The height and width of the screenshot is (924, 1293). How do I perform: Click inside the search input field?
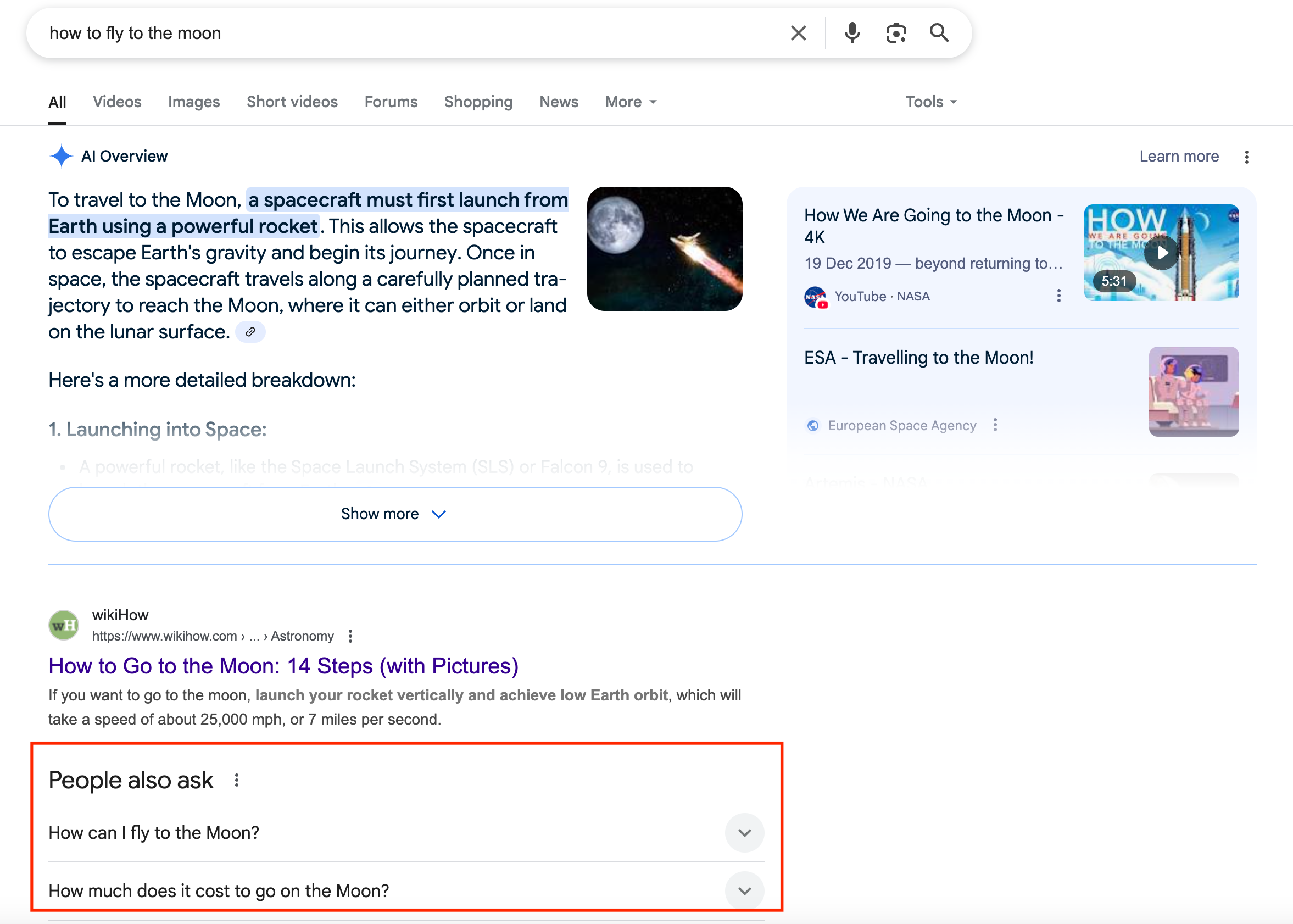coord(410,33)
